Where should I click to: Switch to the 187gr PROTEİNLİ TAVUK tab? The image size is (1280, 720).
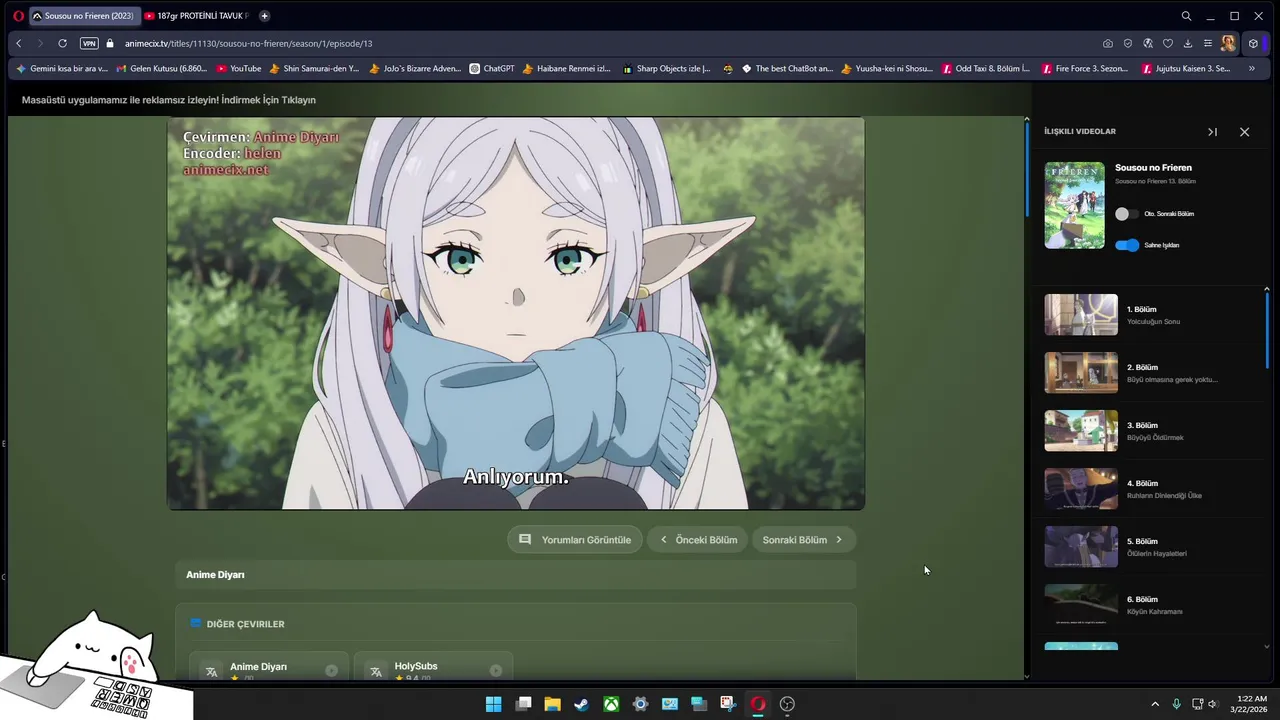coord(196,16)
